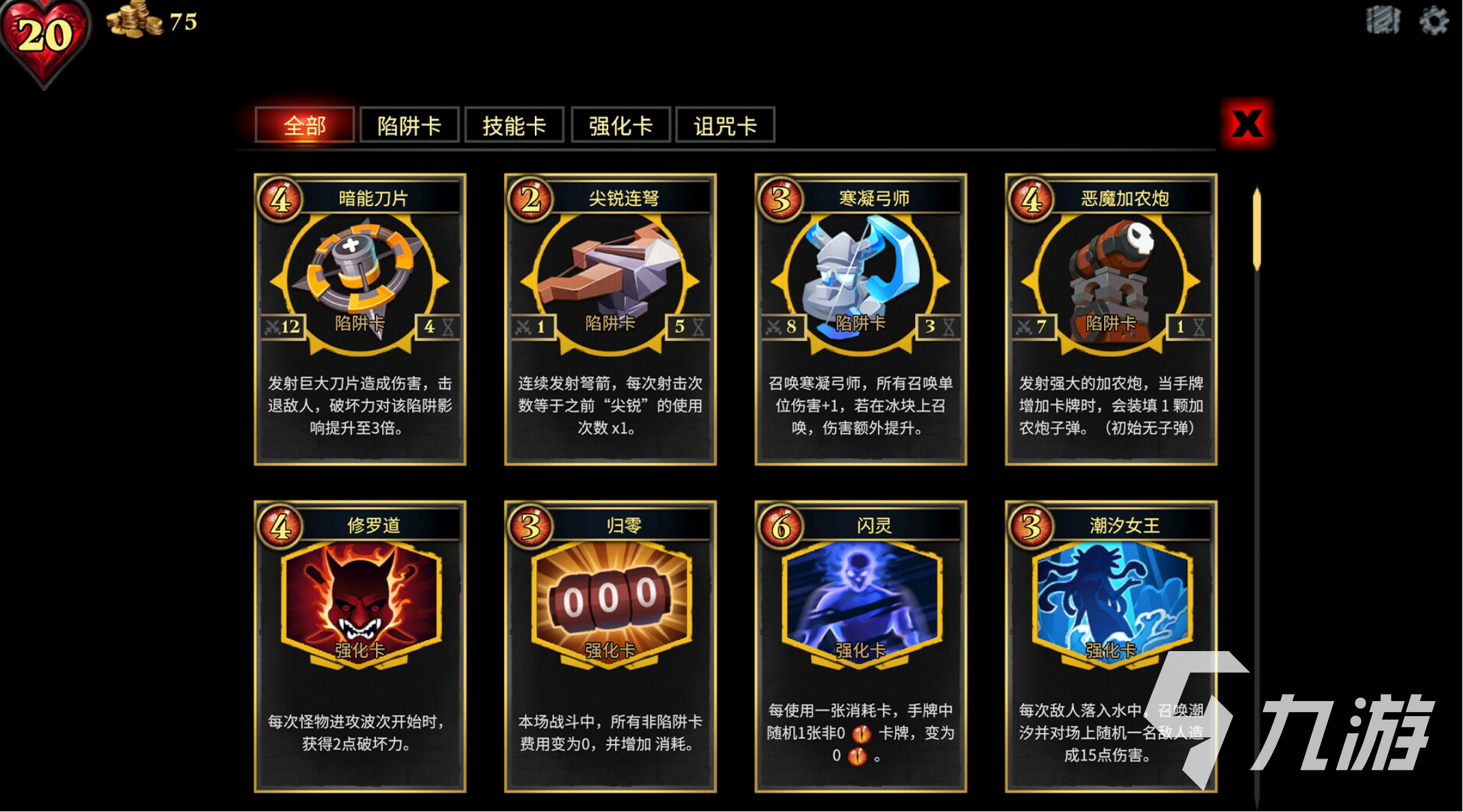Viewport: 1463px width, 812px height.
Task: Close the card list with red X
Action: pos(1247,124)
